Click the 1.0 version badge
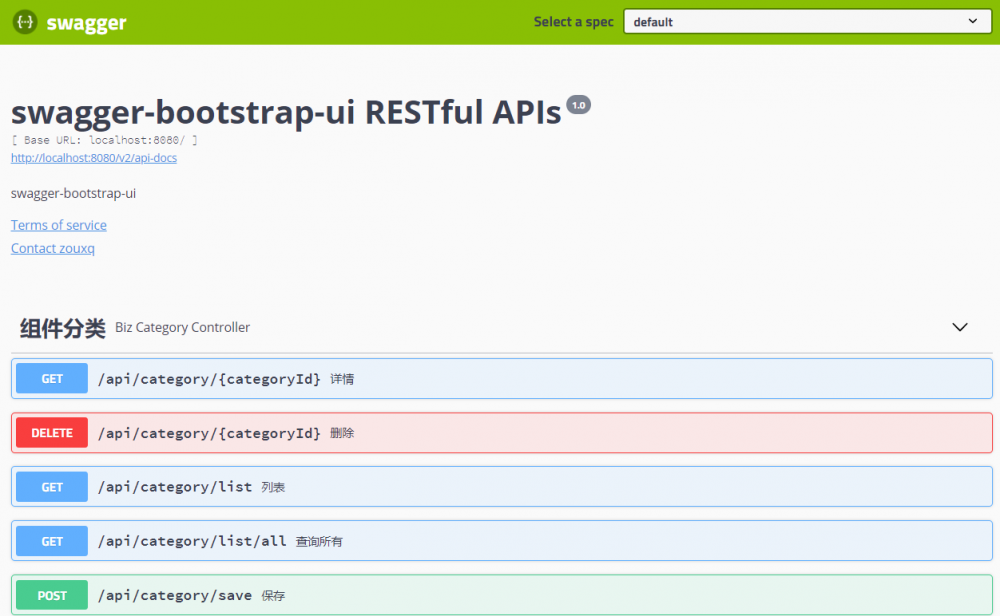Image resolution: width=1000 pixels, height=616 pixels. (x=579, y=105)
